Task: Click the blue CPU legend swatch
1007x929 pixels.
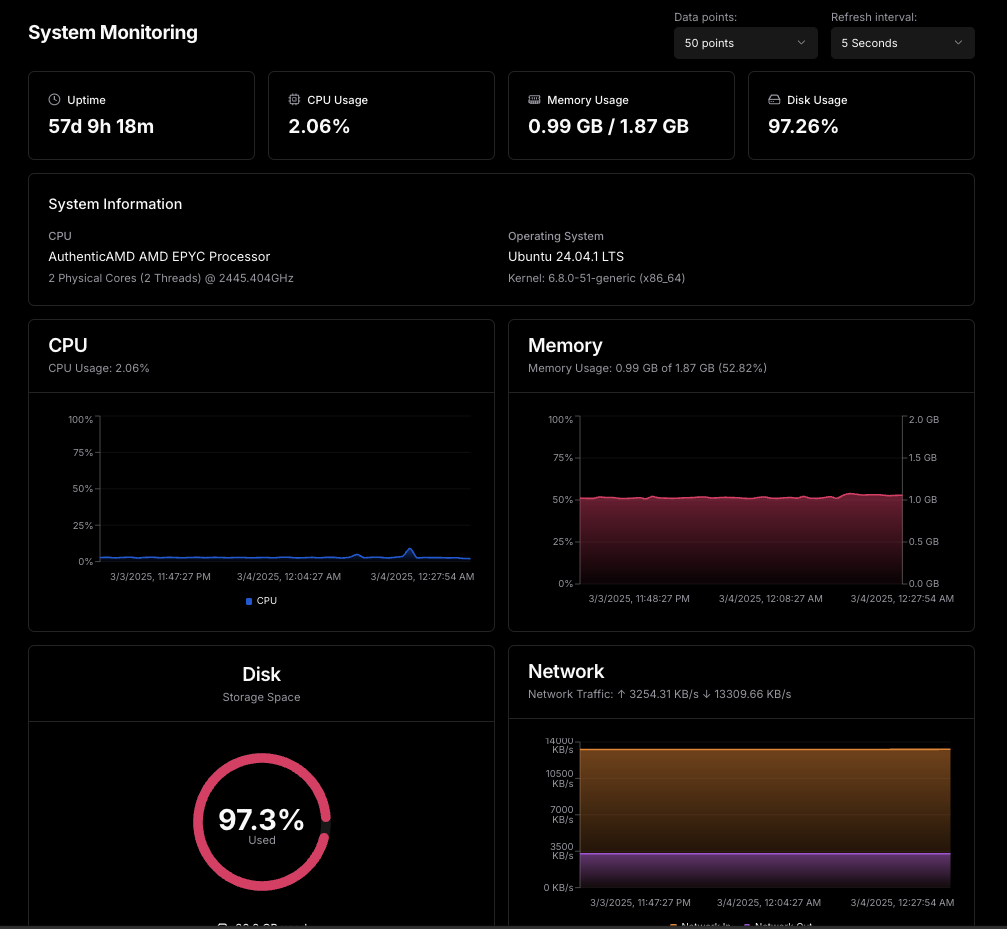Action: point(249,601)
